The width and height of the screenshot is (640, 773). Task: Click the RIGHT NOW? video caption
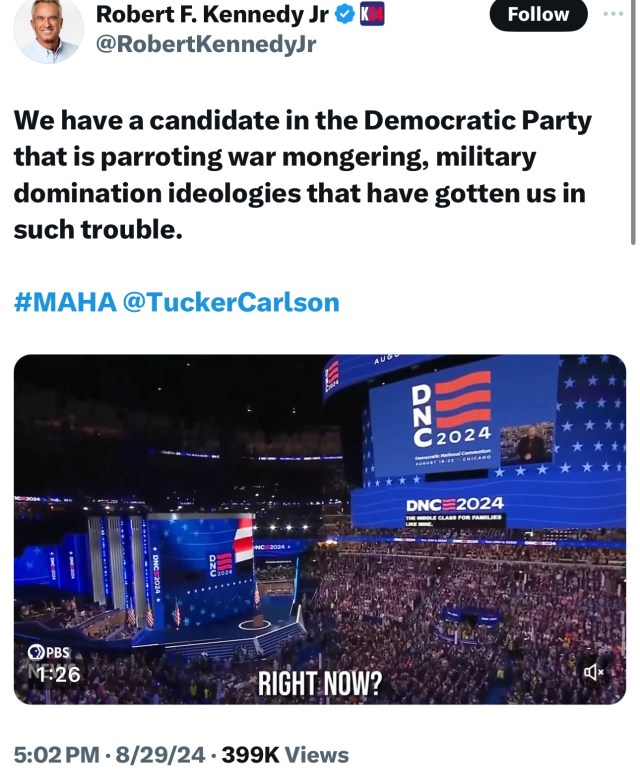[319, 685]
